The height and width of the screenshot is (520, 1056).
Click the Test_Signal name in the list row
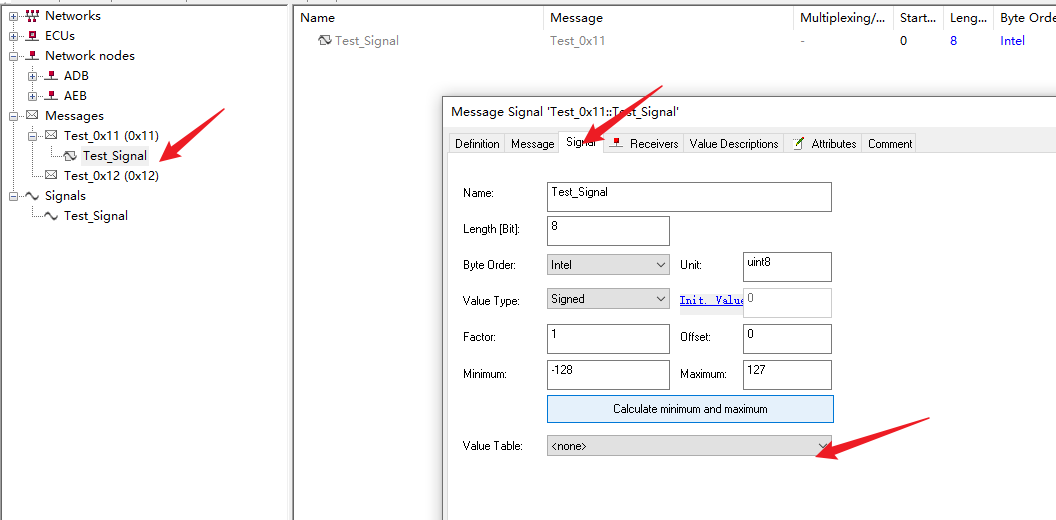367,40
